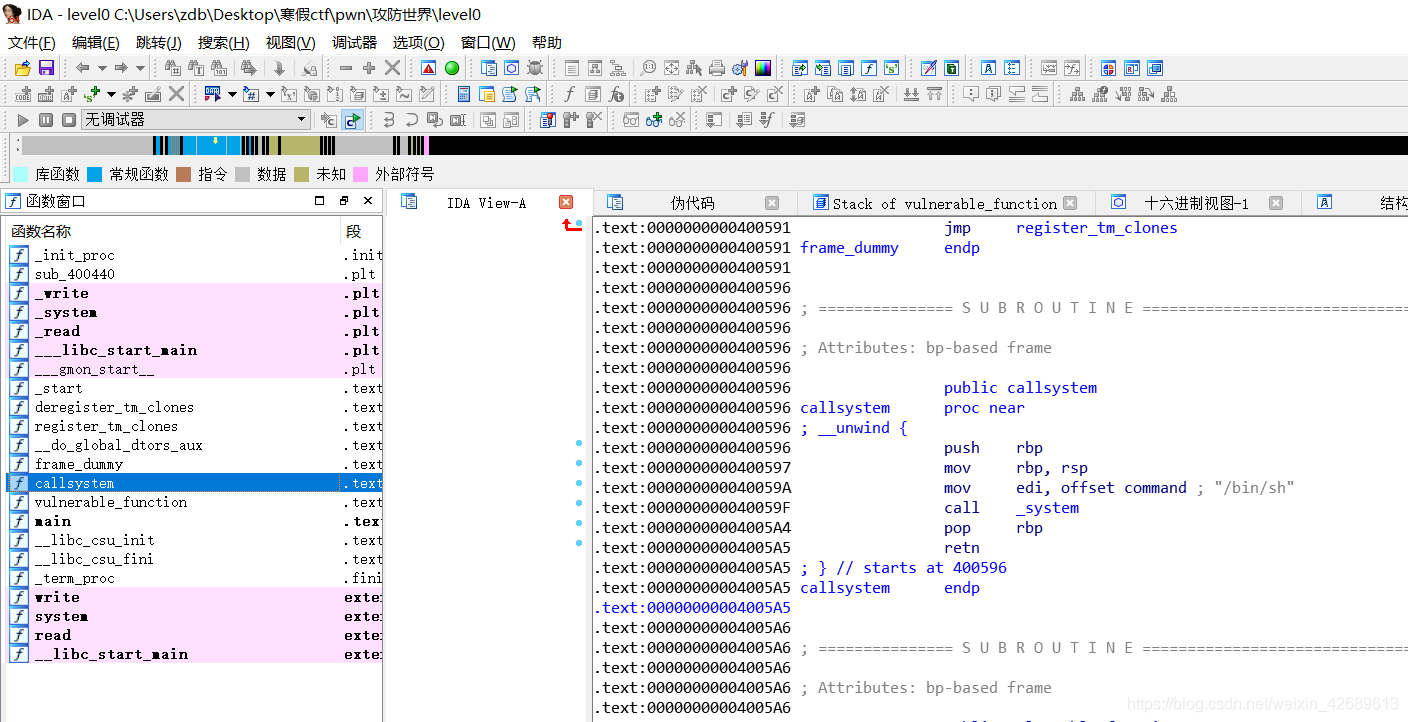Click the green circle status icon
This screenshot has height=722, width=1408.
pyautogui.click(x=452, y=68)
